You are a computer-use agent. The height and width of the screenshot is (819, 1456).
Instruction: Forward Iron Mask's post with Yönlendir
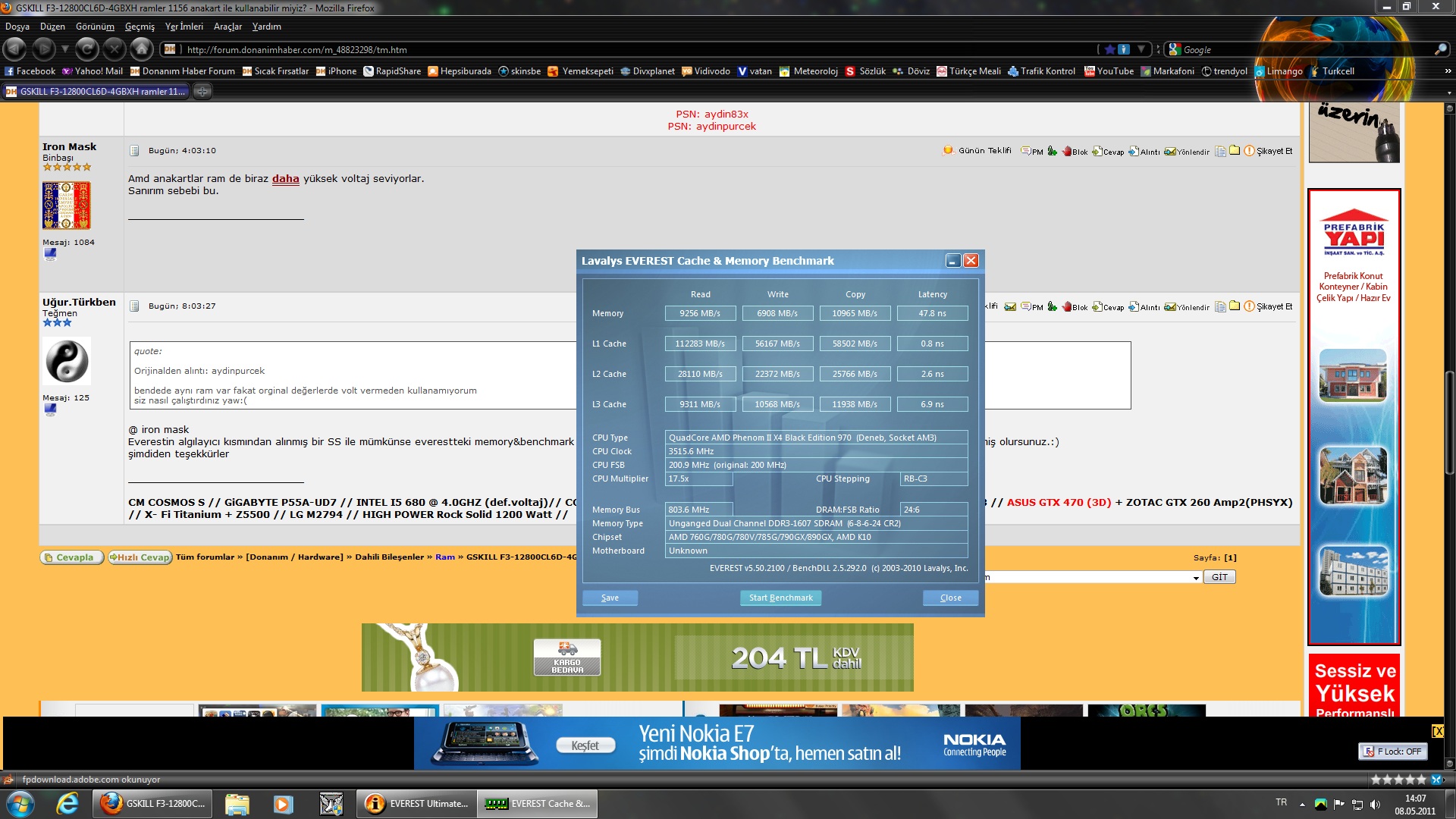(x=1187, y=151)
